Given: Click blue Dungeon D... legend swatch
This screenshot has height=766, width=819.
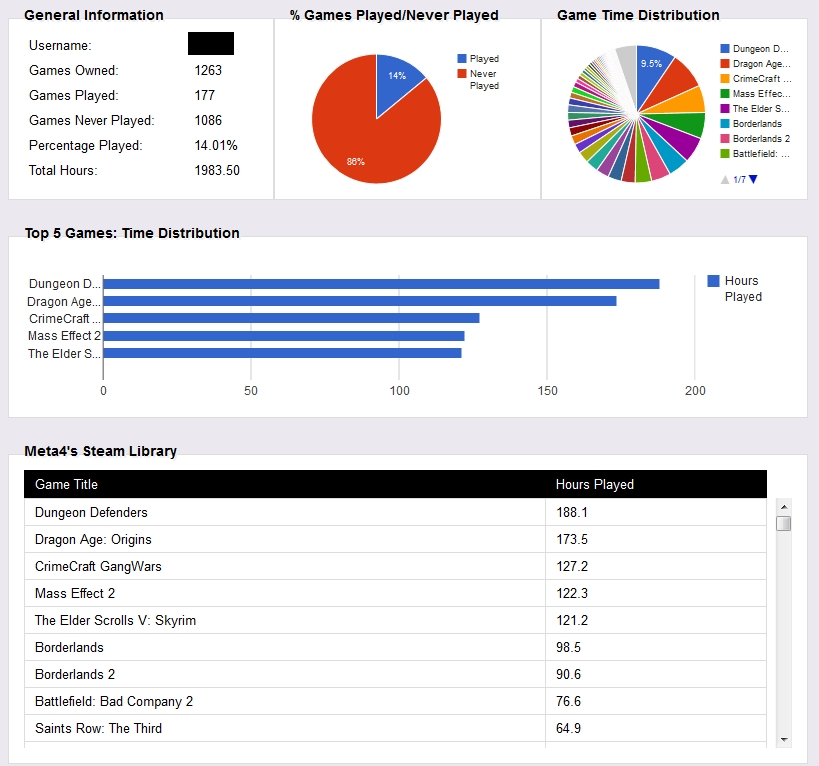Looking at the screenshot, I should (725, 49).
